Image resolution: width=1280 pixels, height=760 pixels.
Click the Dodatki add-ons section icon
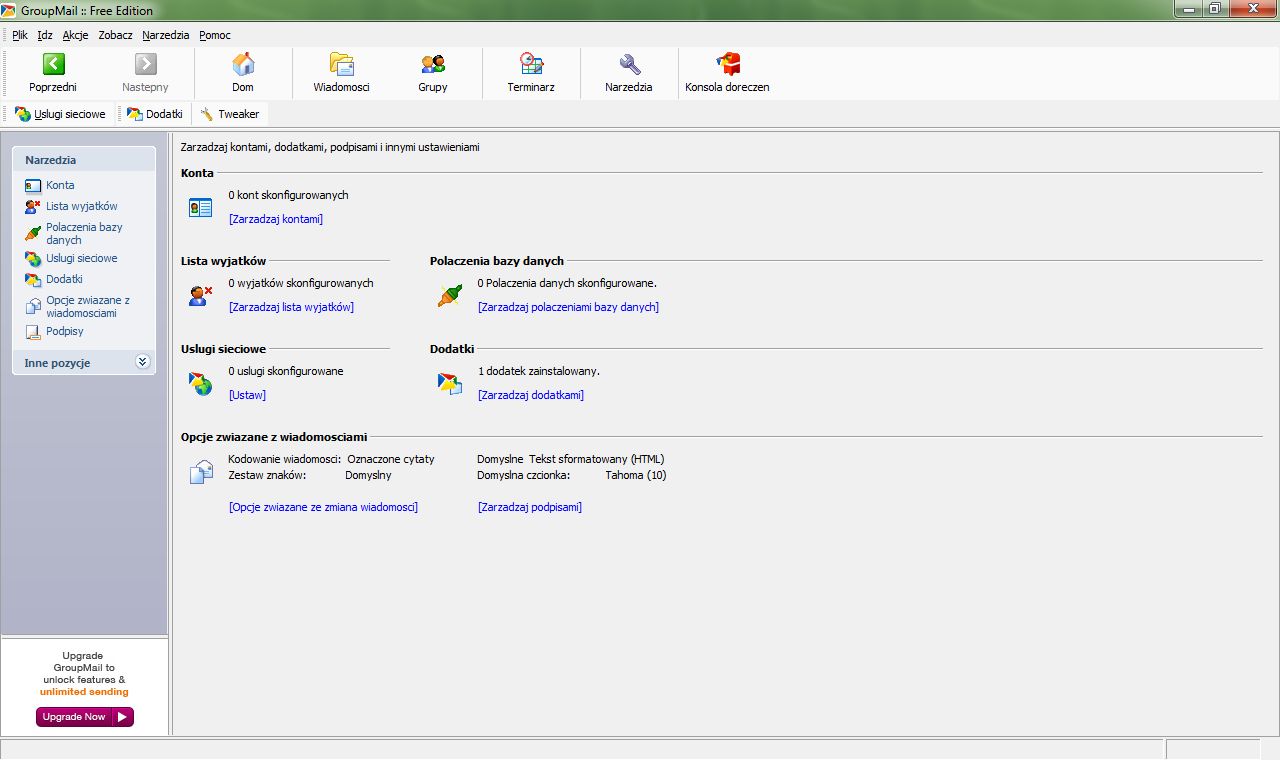(x=450, y=384)
